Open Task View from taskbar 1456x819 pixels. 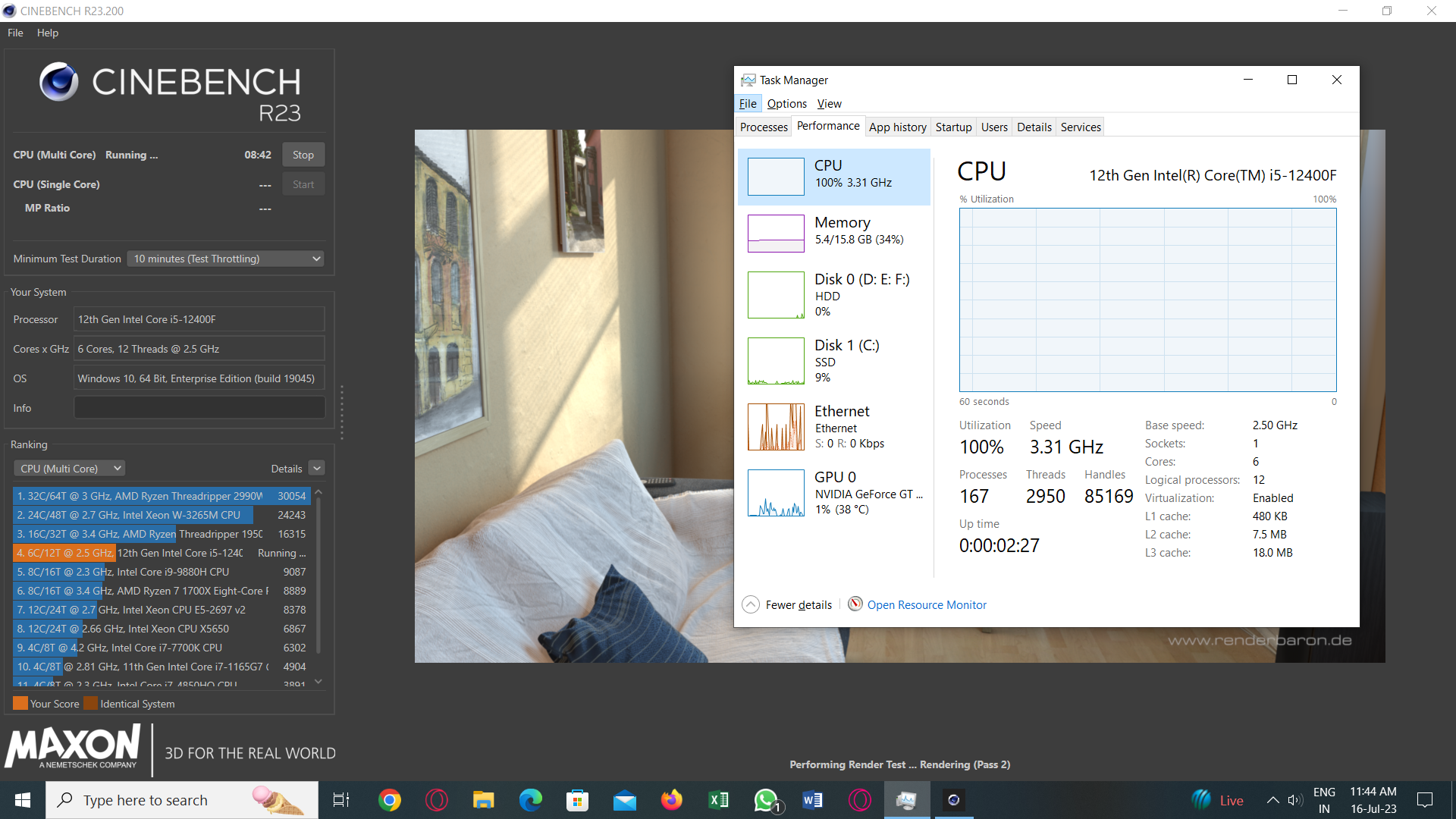pyautogui.click(x=341, y=800)
